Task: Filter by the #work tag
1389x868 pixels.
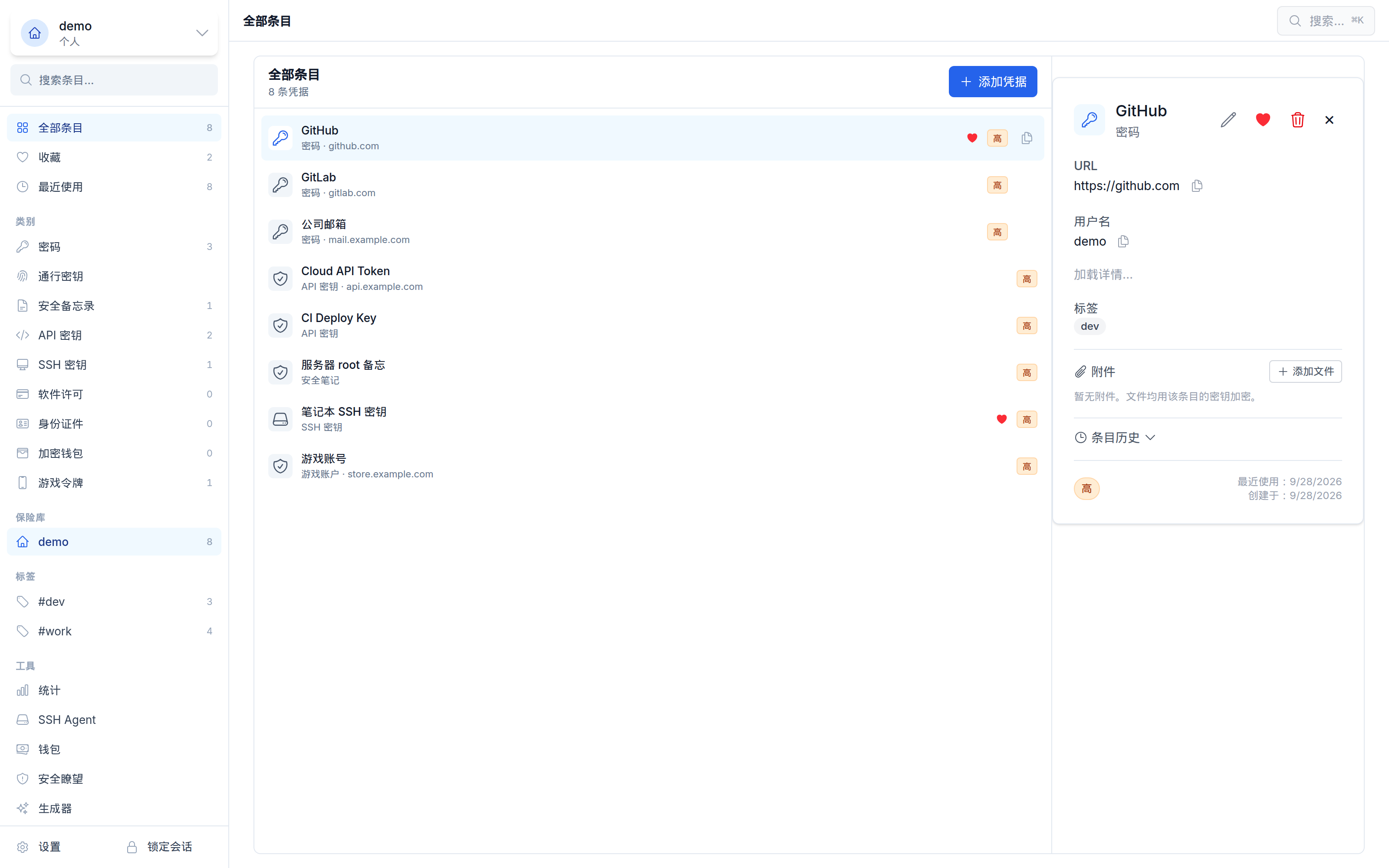Action: coord(114,631)
